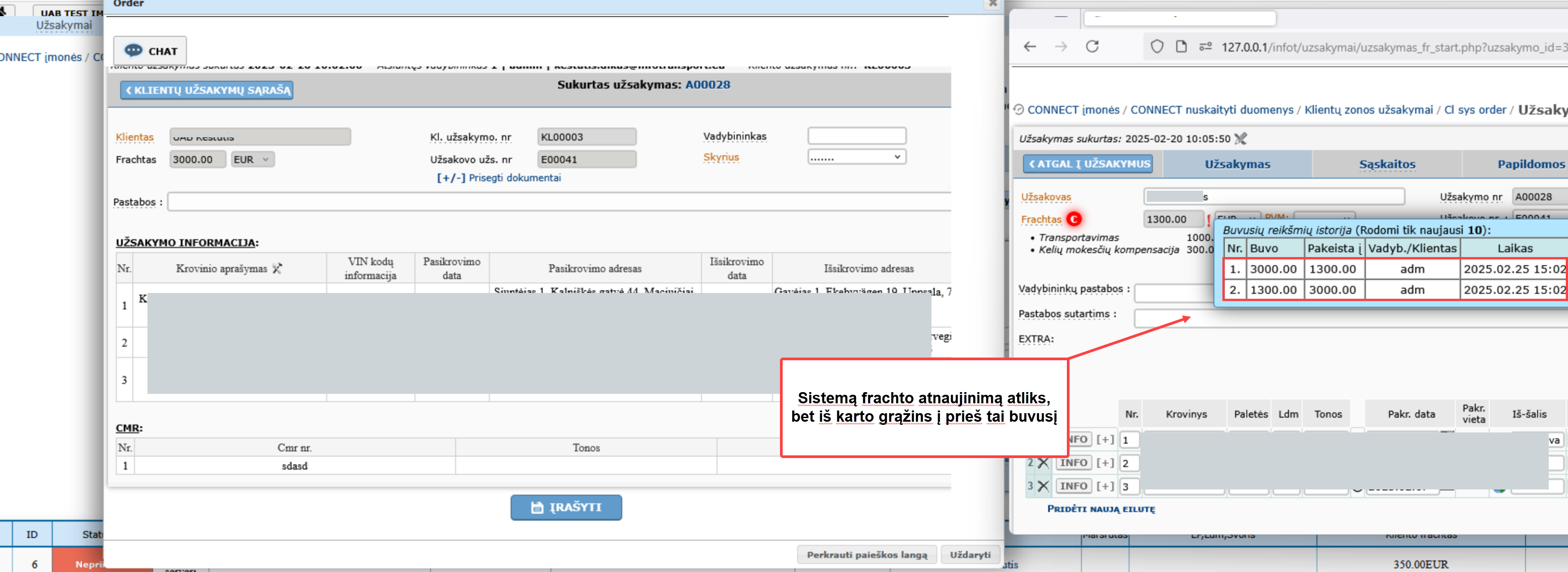Viewport: 1568px width, 572px height.
Task: Open CONNECT nuskaityti duomenys breadcrumb
Action: pos(1211,109)
